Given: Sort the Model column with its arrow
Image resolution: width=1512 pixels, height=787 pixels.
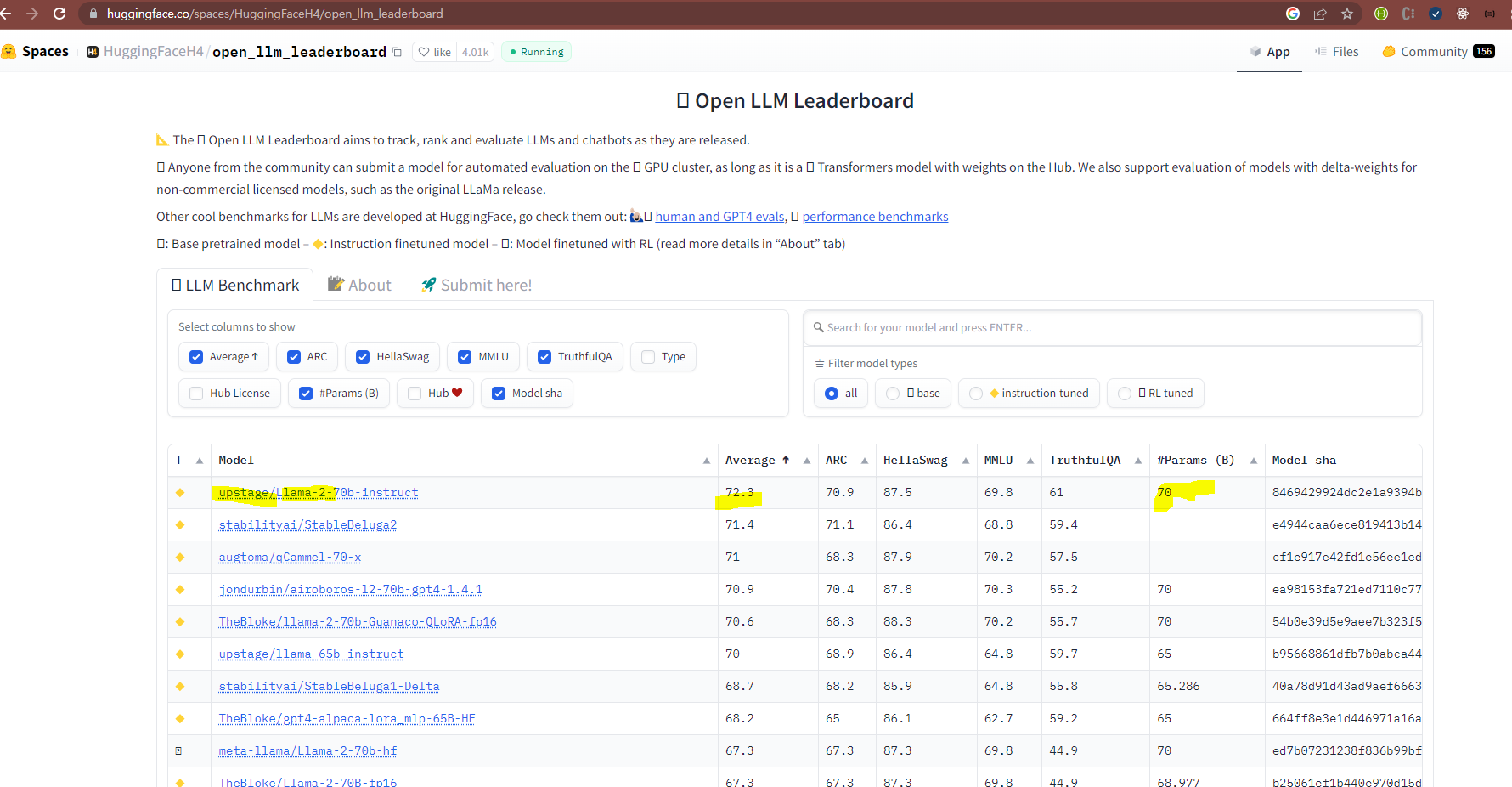Looking at the screenshot, I should [x=707, y=461].
